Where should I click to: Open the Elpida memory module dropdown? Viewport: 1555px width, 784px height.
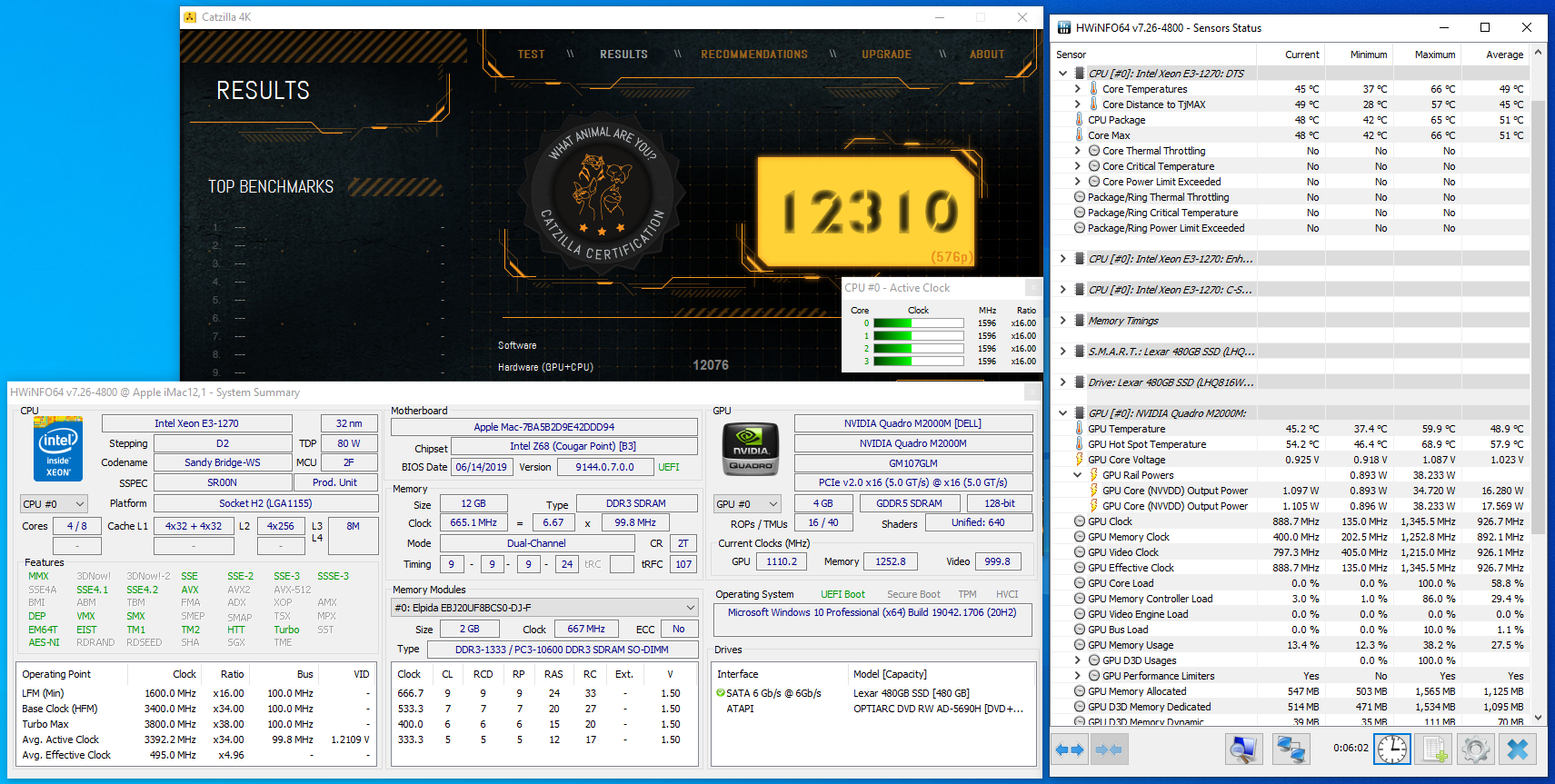click(x=544, y=608)
